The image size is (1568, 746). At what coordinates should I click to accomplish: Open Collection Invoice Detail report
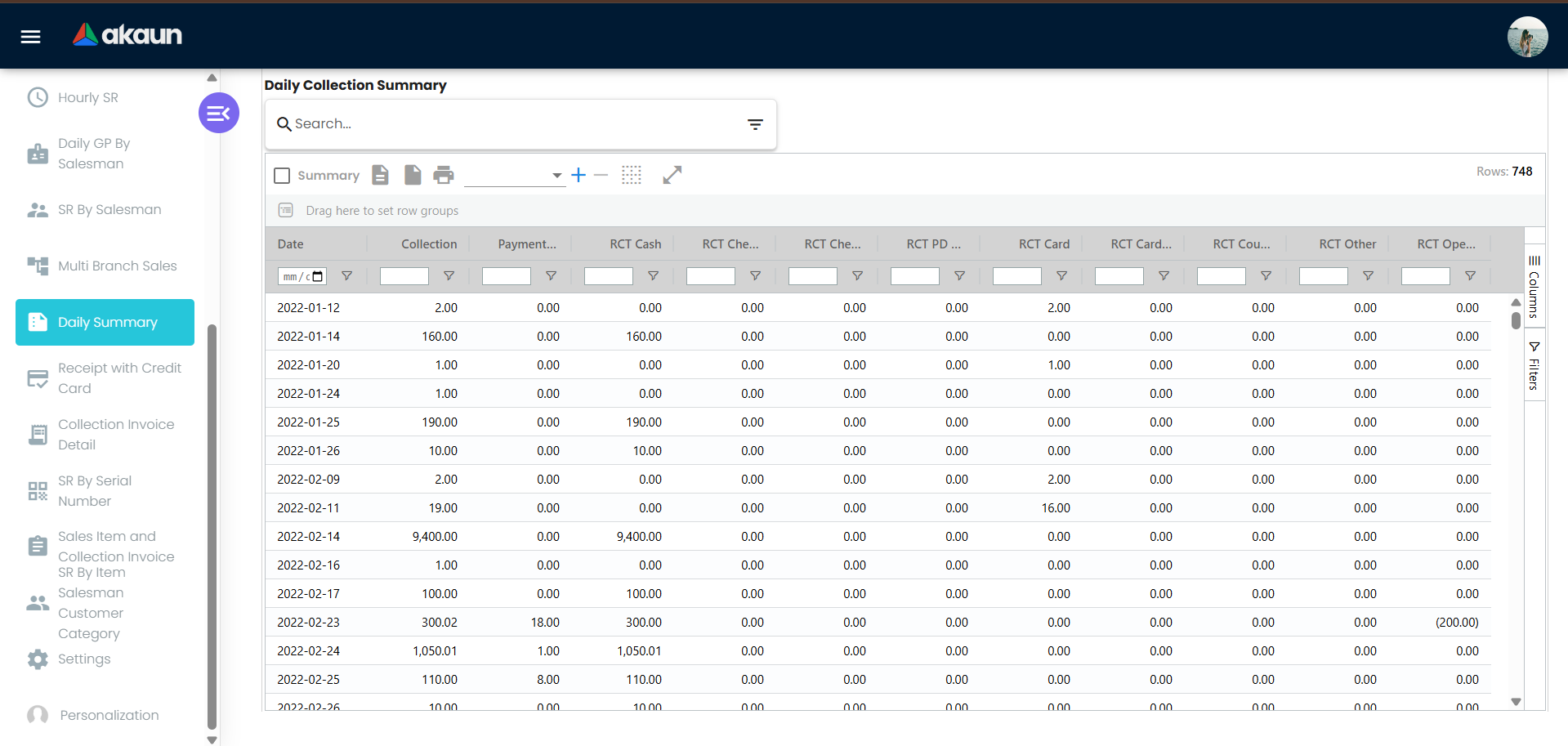[105, 435]
